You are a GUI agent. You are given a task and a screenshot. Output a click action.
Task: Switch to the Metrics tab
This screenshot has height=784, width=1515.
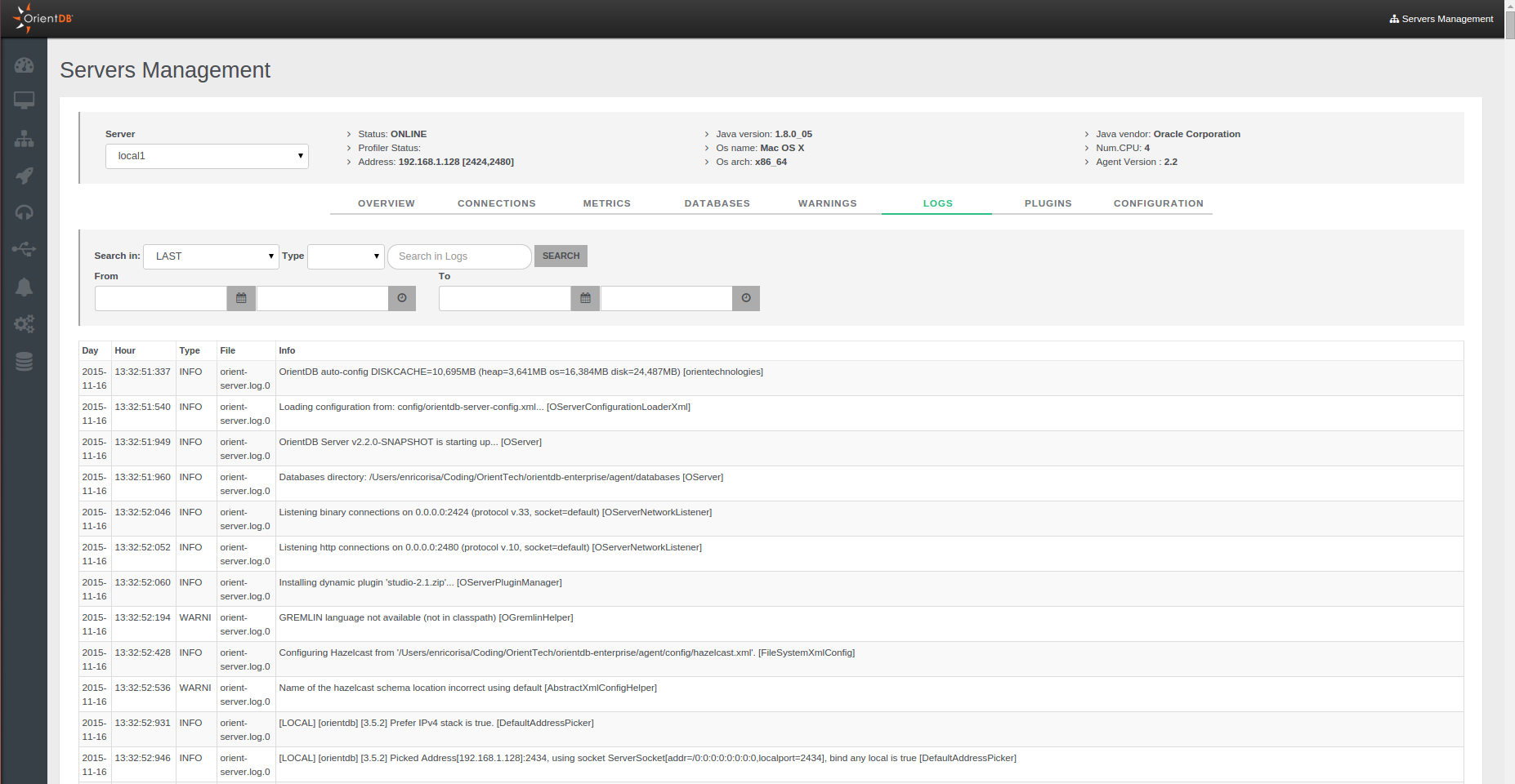coord(606,203)
